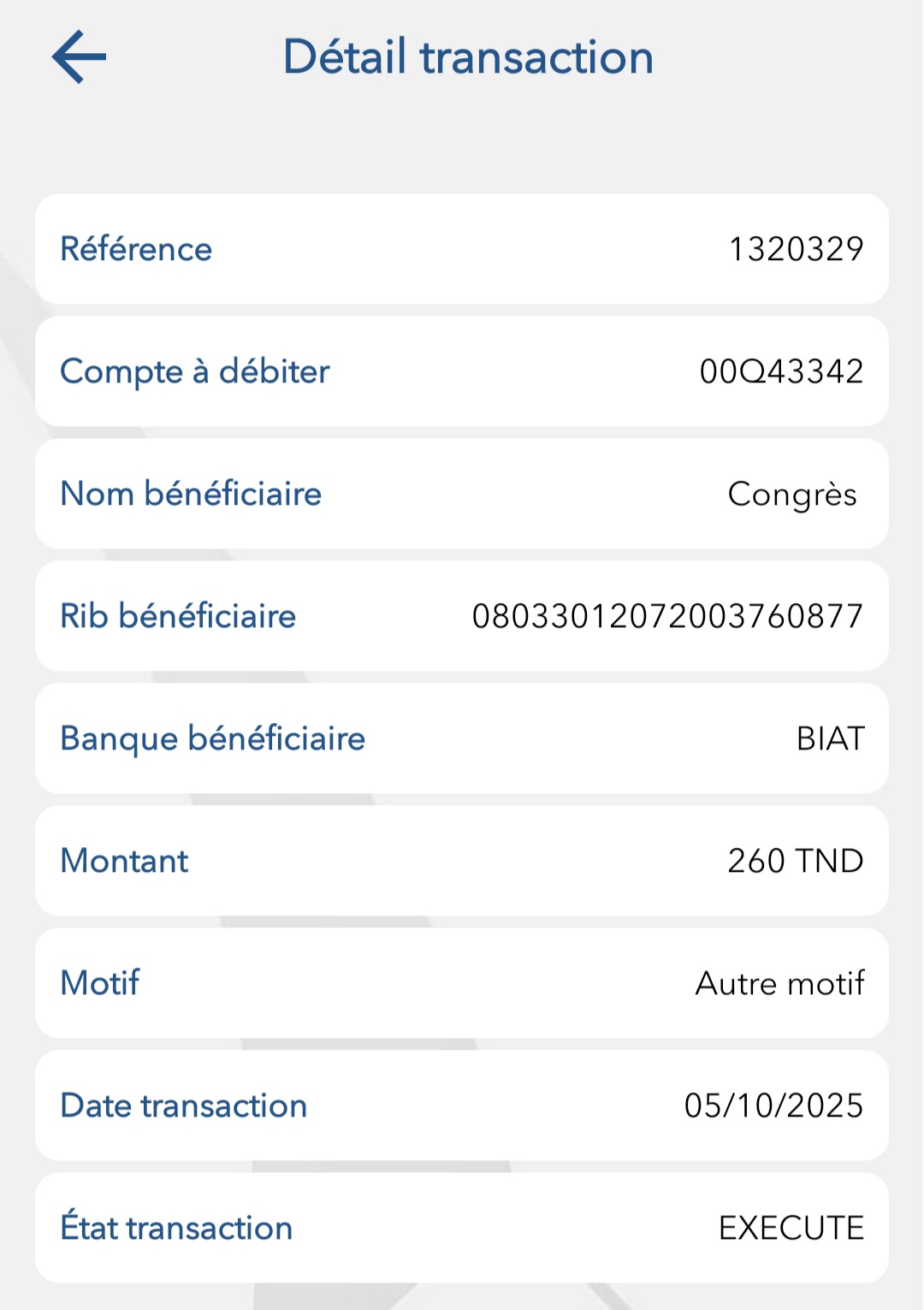
Task: Select the Compte à débiter label
Action: [194, 371]
